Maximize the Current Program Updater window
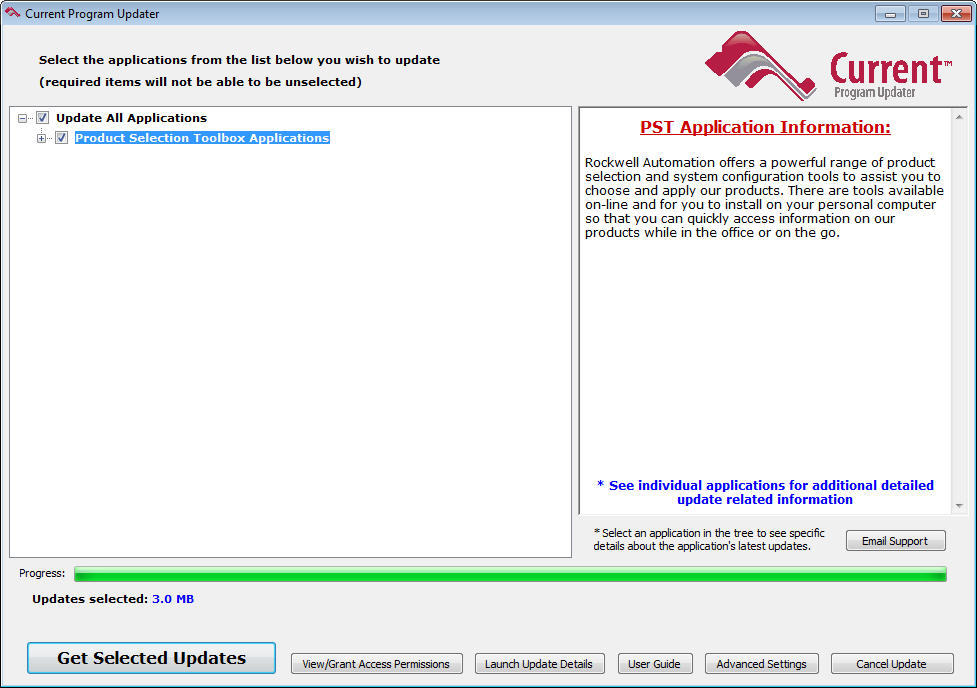Screen dimensions: 977x688 tap(923, 13)
